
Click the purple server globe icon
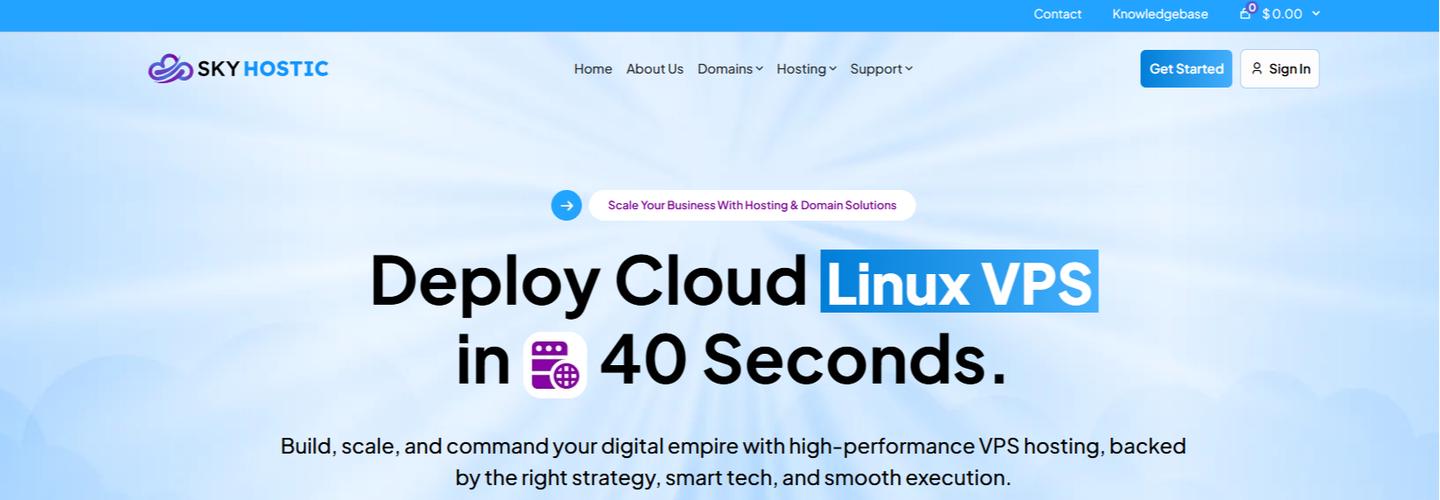click(x=555, y=365)
